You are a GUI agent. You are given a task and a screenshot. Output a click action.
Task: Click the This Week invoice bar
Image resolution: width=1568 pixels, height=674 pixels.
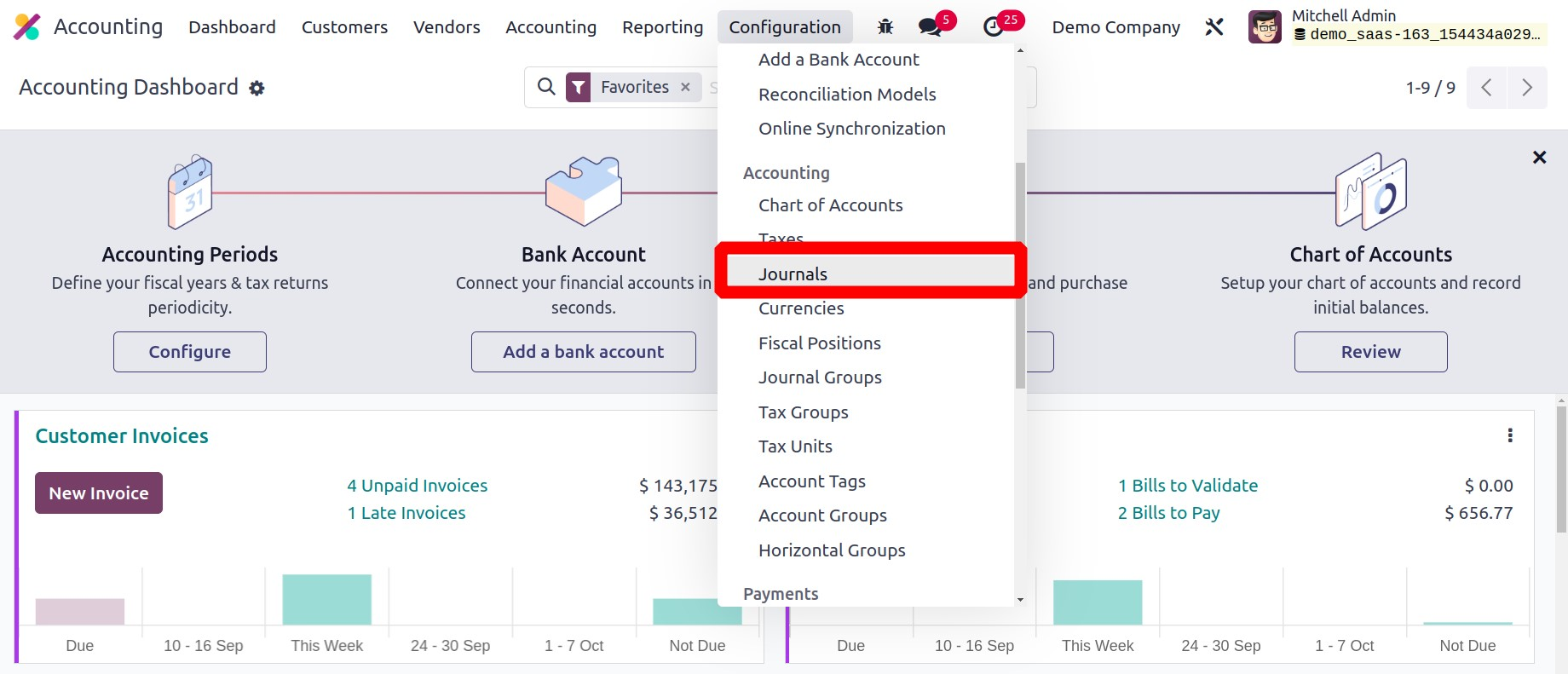[x=326, y=600]
